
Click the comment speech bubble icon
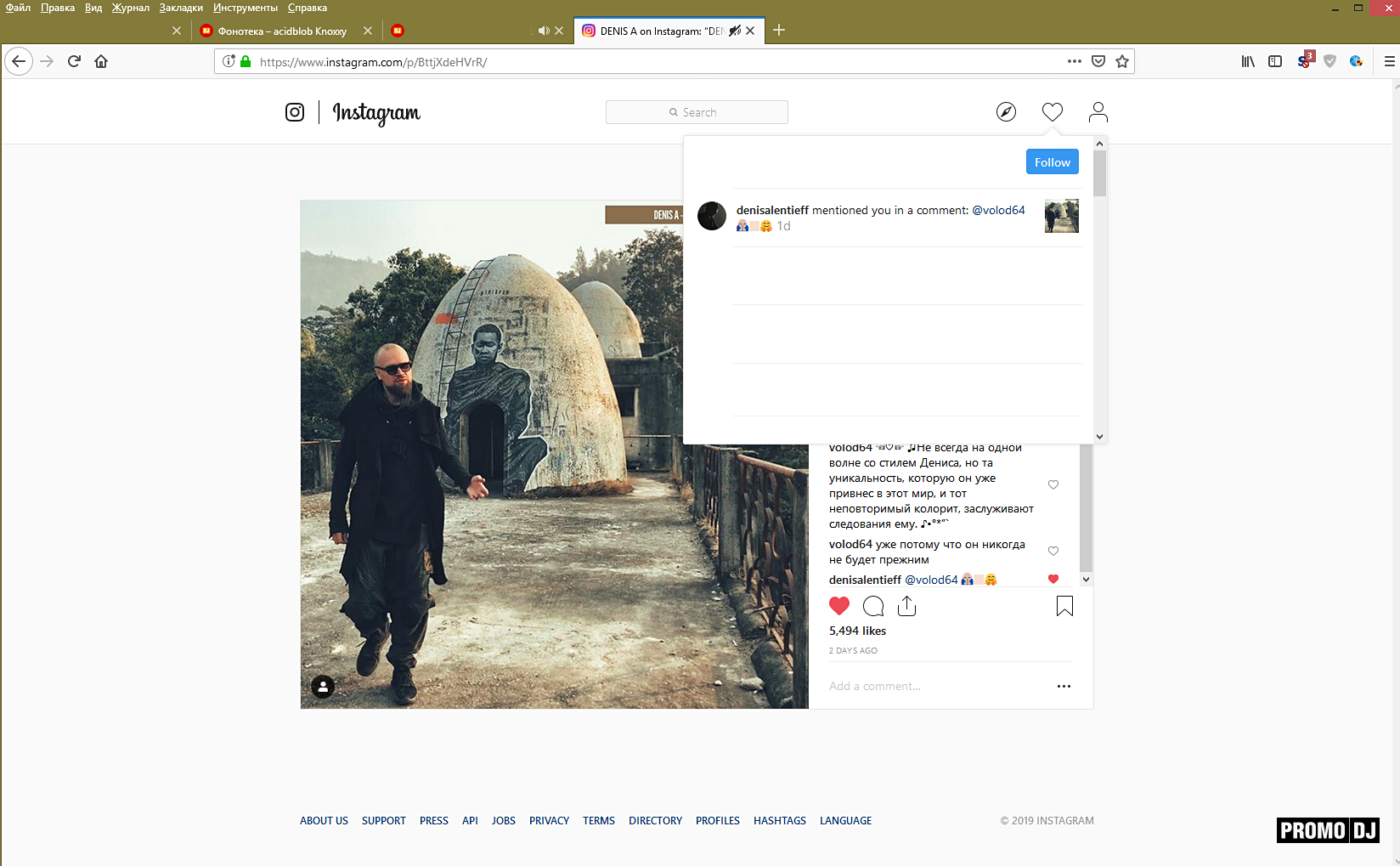872,606
